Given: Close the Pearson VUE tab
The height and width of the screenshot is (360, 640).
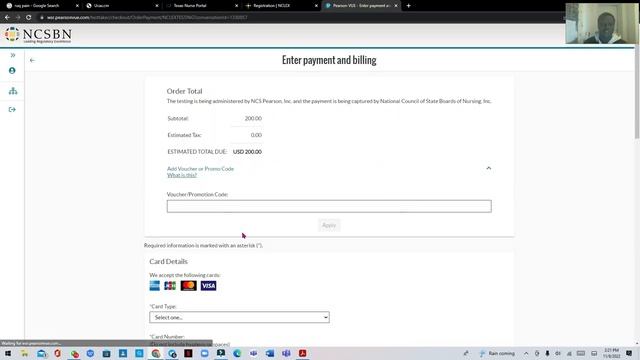Looking at the screenshot, I should [396, 6].
